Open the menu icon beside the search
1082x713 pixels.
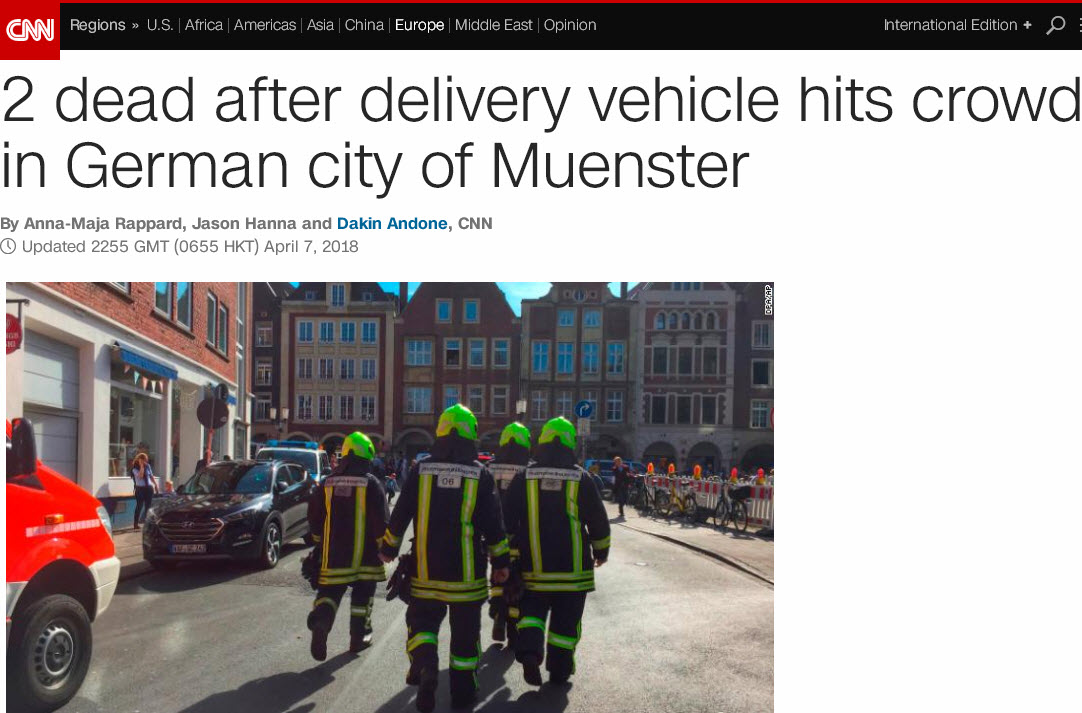point(1079,26)
